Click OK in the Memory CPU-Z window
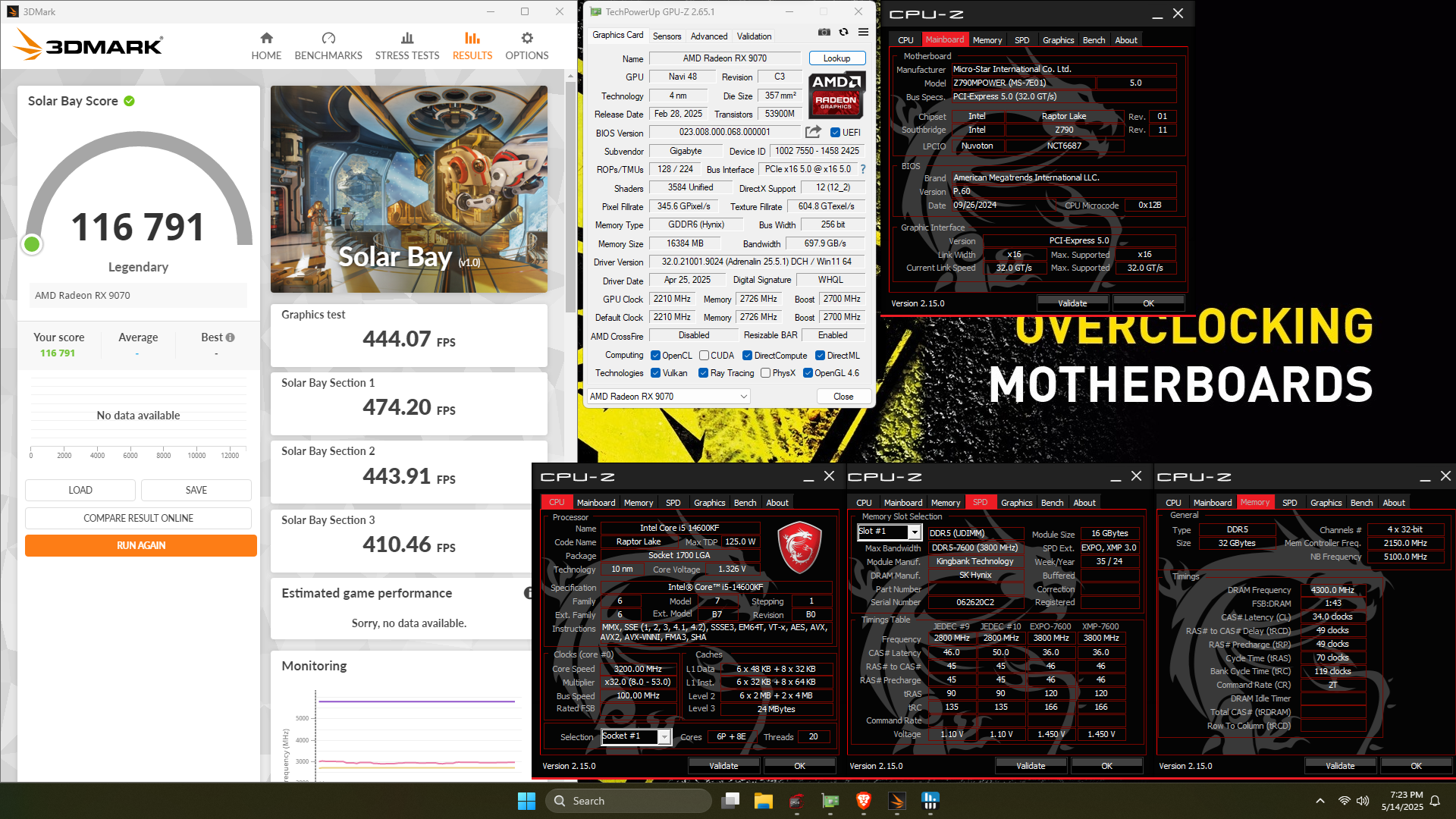This screenshot has width=1456, height=819. (x=1416, y=766)
